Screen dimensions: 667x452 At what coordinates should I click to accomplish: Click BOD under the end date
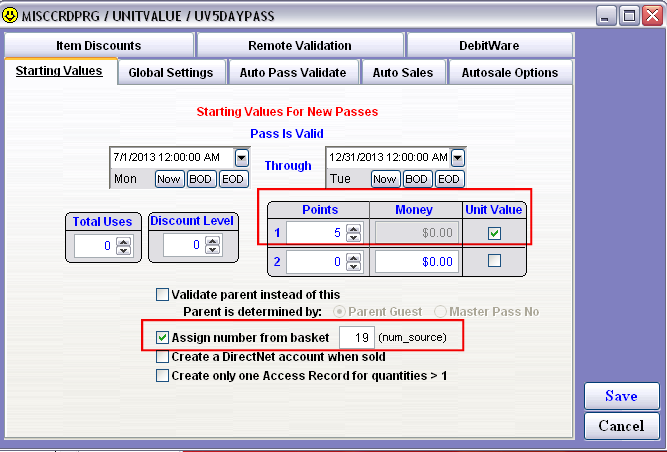pyautogui.click(x=416, y=179)
